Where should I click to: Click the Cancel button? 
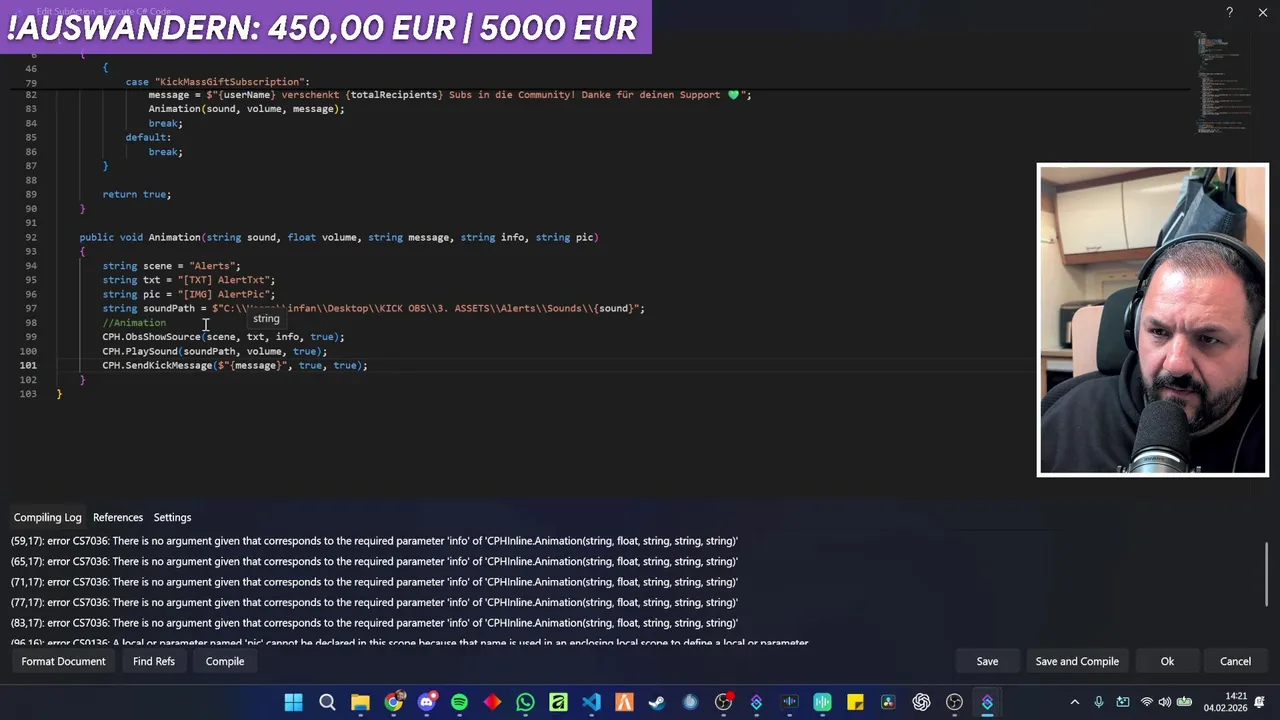pyautogui.click(x=1235, y=661)
